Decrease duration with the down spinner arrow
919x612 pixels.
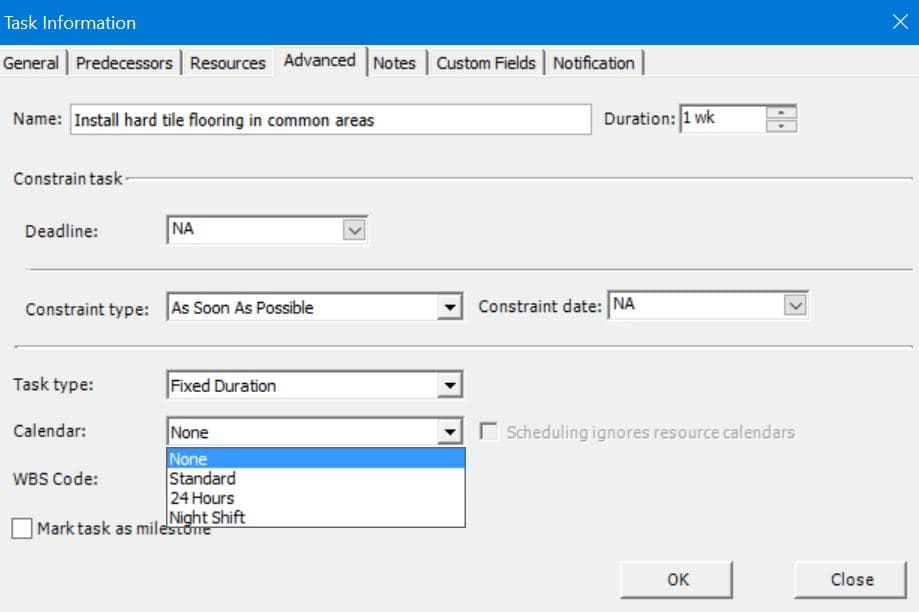[x=780, y=126]
